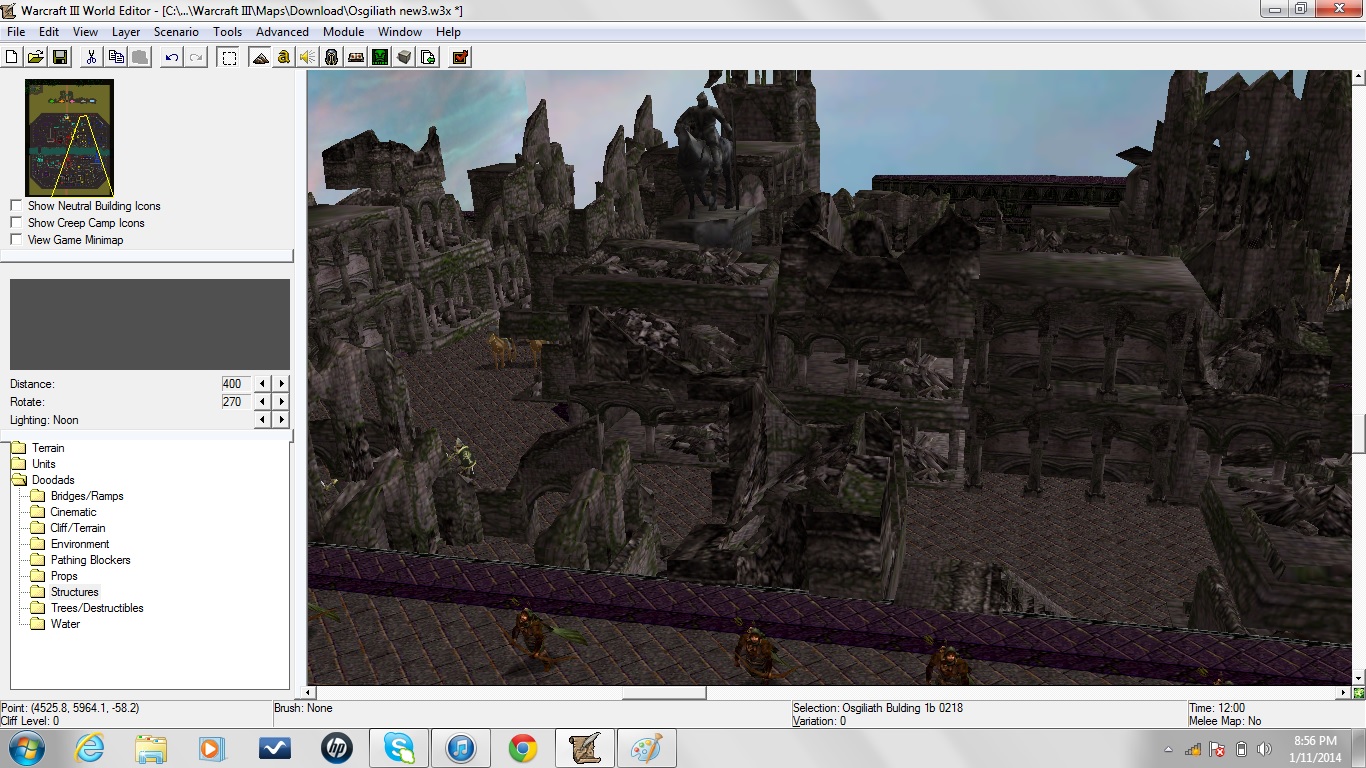
Task: Enable Show Creep Camp Icons
Action: tap(16, 223)
